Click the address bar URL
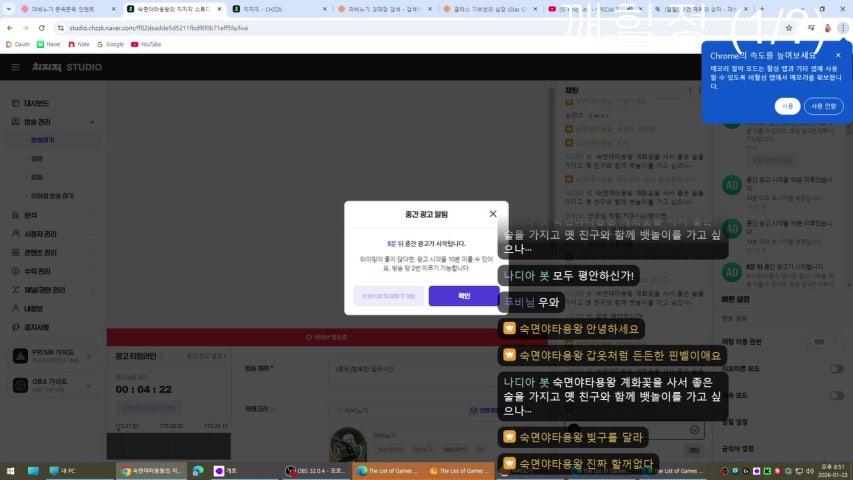The width and height of the screenshot is (853, 480). [x=158, y=28]
